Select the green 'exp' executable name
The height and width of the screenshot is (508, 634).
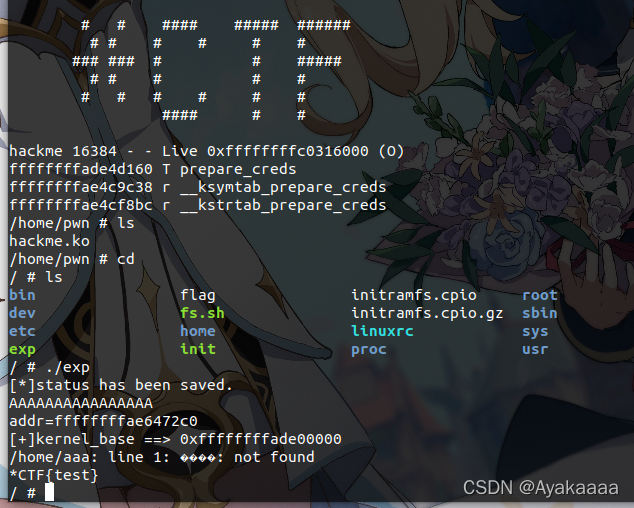[x=22, y=349]
